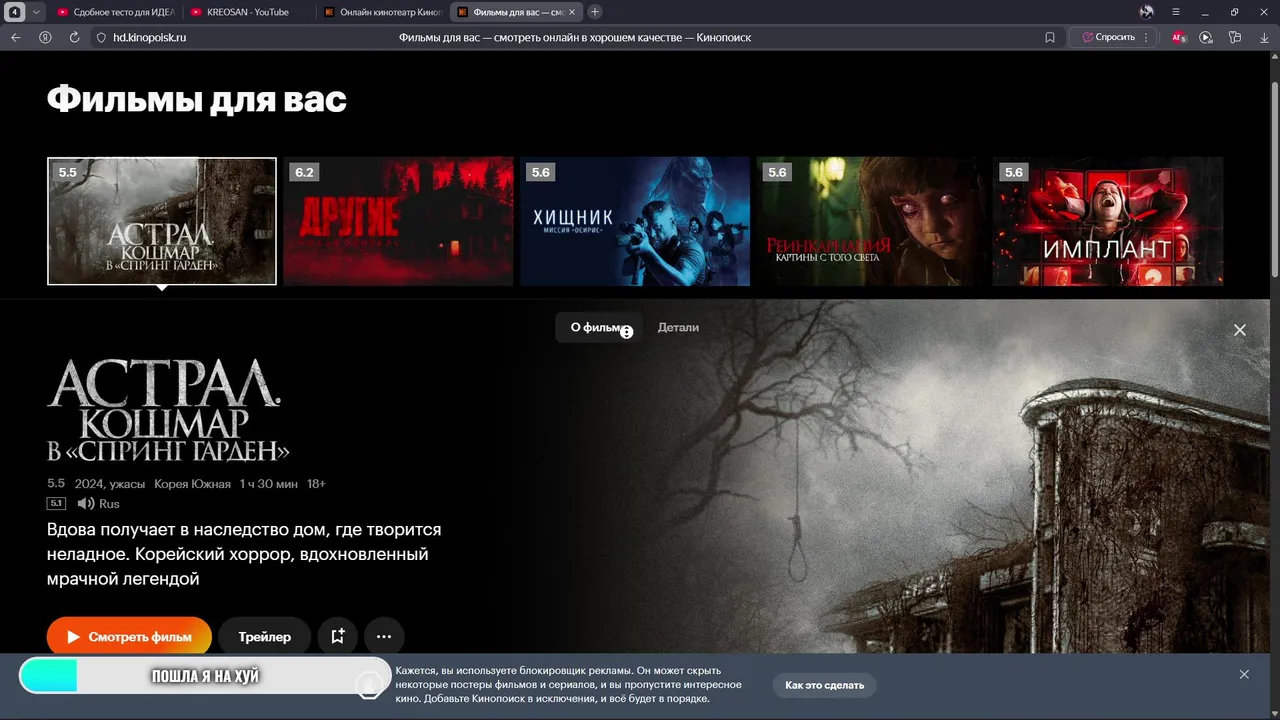Viewport: 1280px width, 720px height.
Task: Click the hd.kinopoisk.ru address field
Action: click(149, 37)
